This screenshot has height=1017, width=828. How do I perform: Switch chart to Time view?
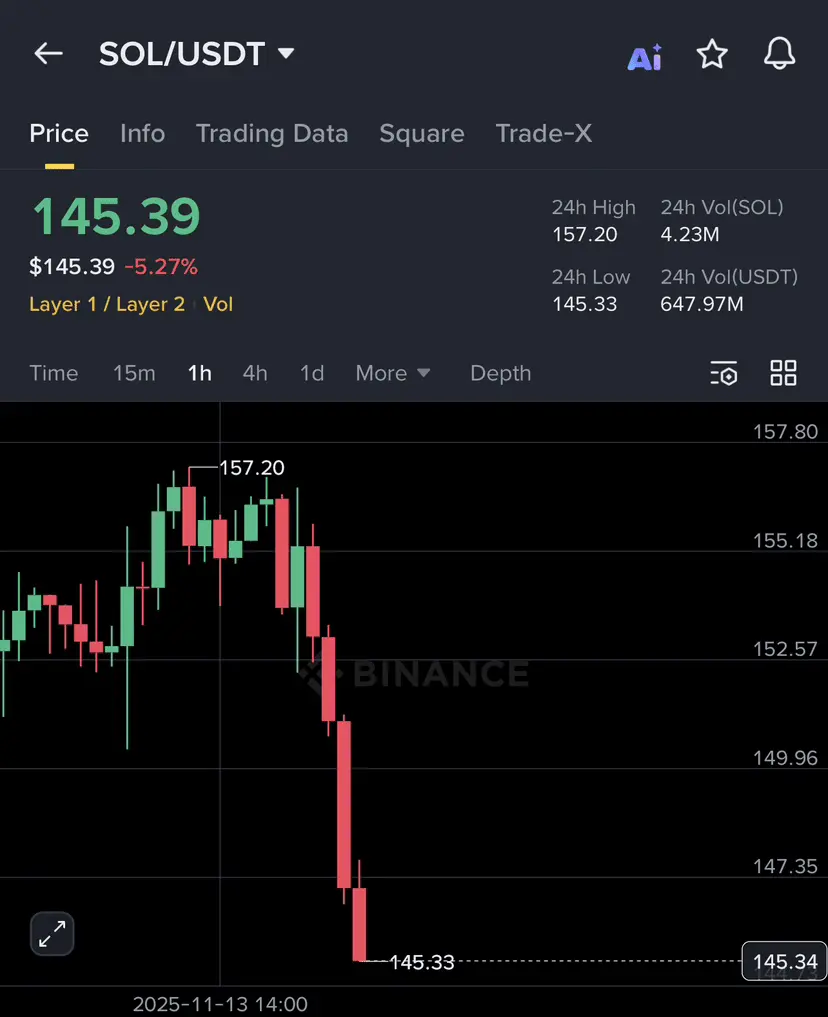click(54, 373)
